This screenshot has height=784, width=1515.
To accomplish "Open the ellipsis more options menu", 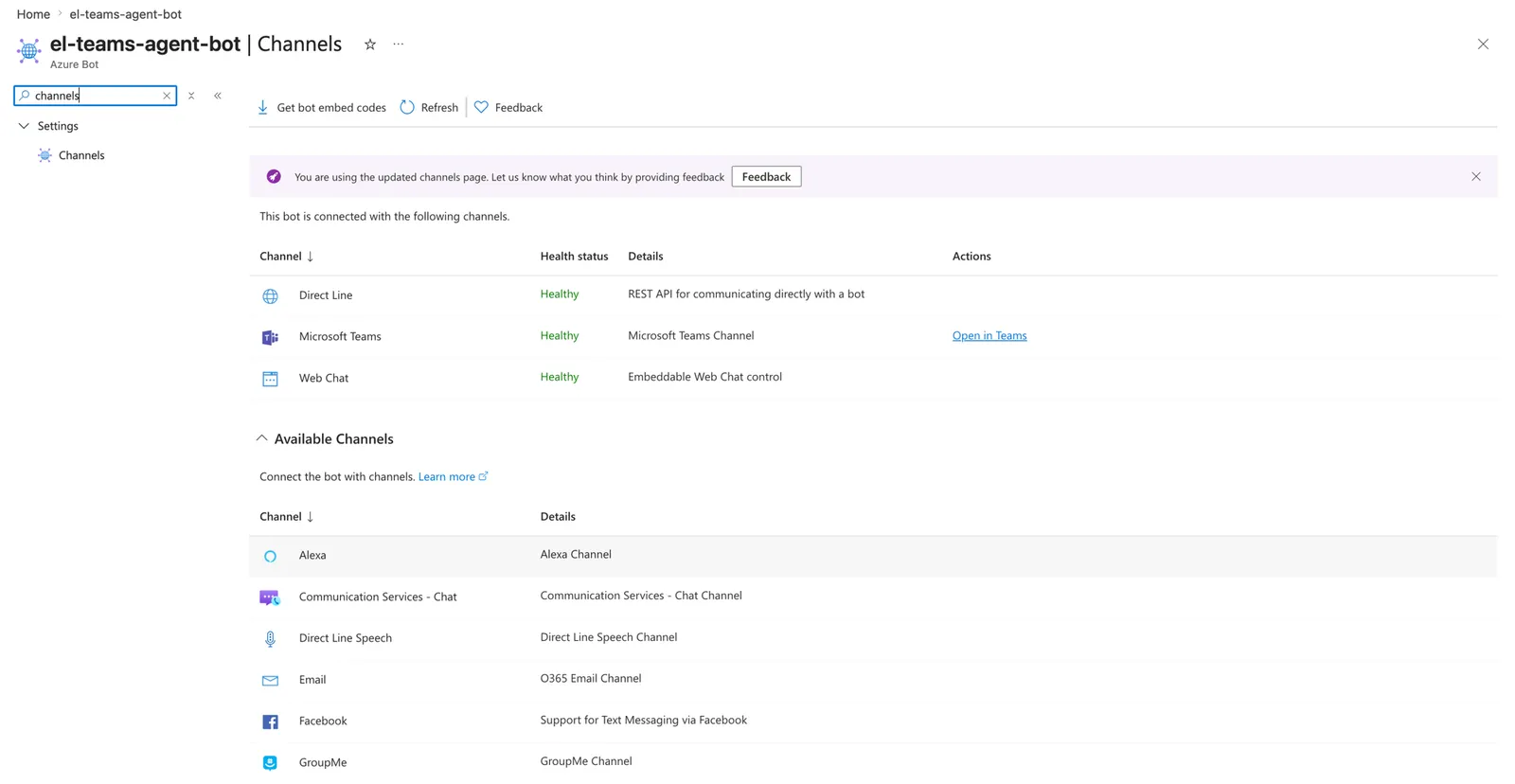I will (x=399, y=45).
